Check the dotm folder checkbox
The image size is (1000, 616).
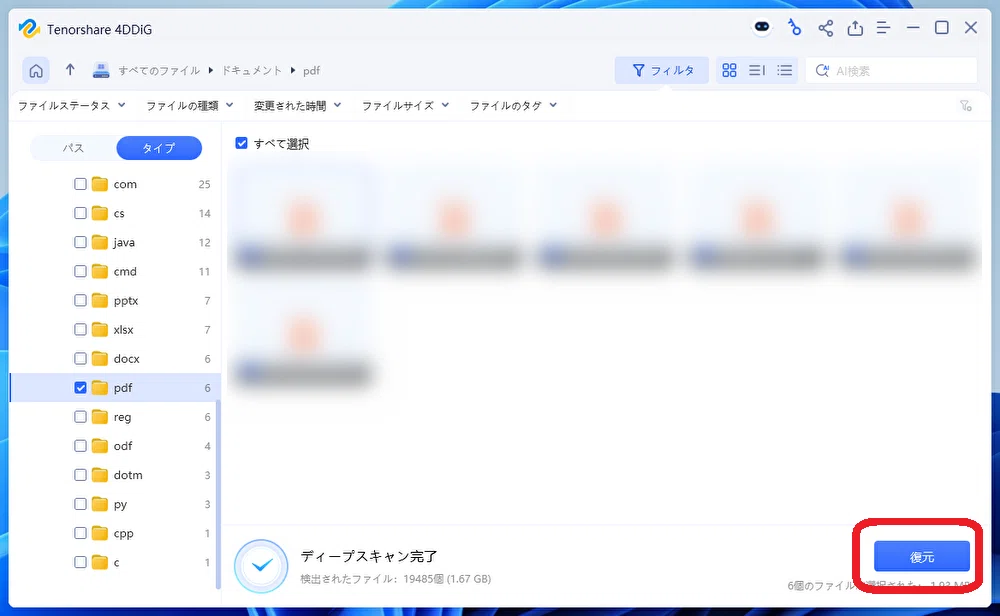tap(80, 475)
